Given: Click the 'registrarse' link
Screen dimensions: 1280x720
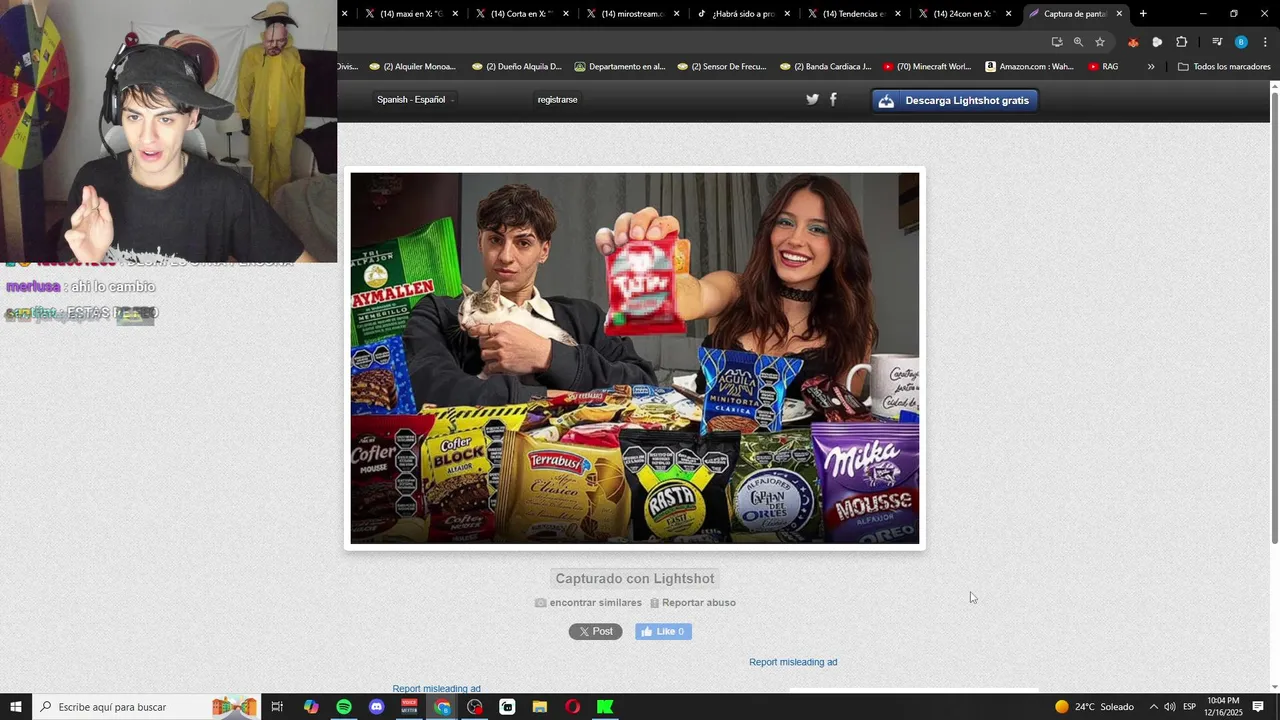Looking at the screenshot, I should (x=557, y=100).
